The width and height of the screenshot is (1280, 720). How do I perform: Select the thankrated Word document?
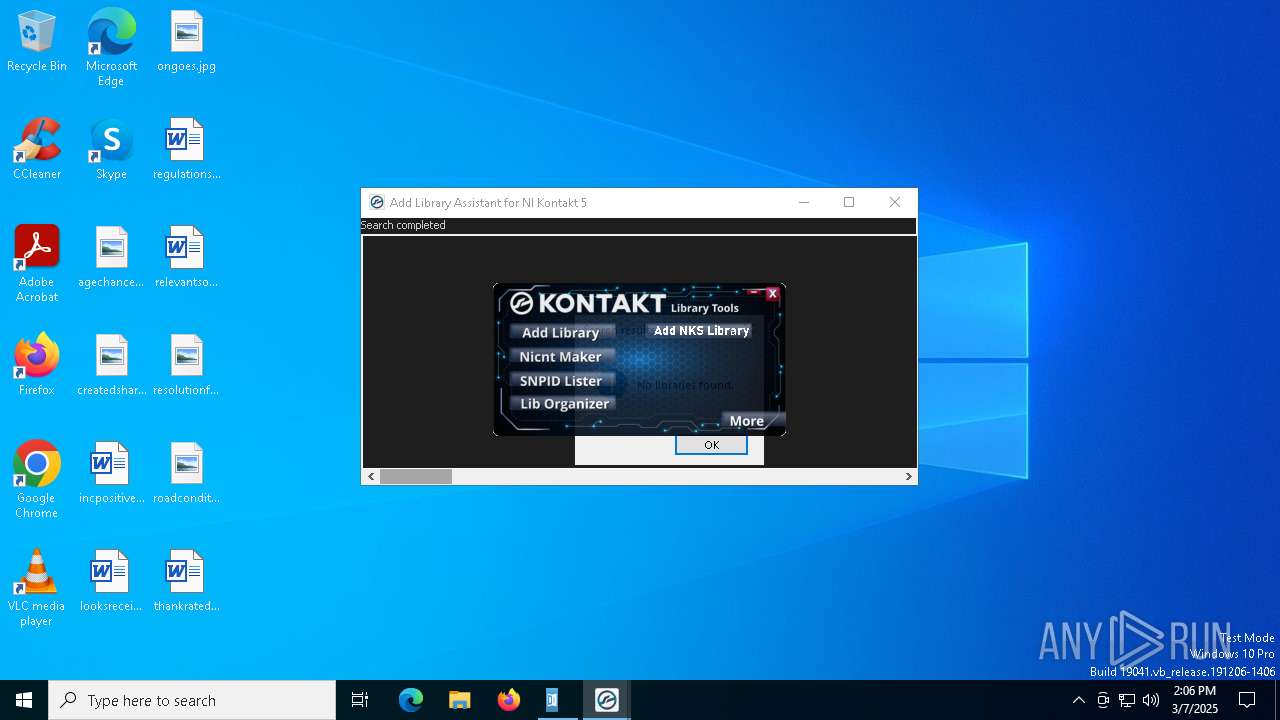pyautogui.click(x=186, y=582)
